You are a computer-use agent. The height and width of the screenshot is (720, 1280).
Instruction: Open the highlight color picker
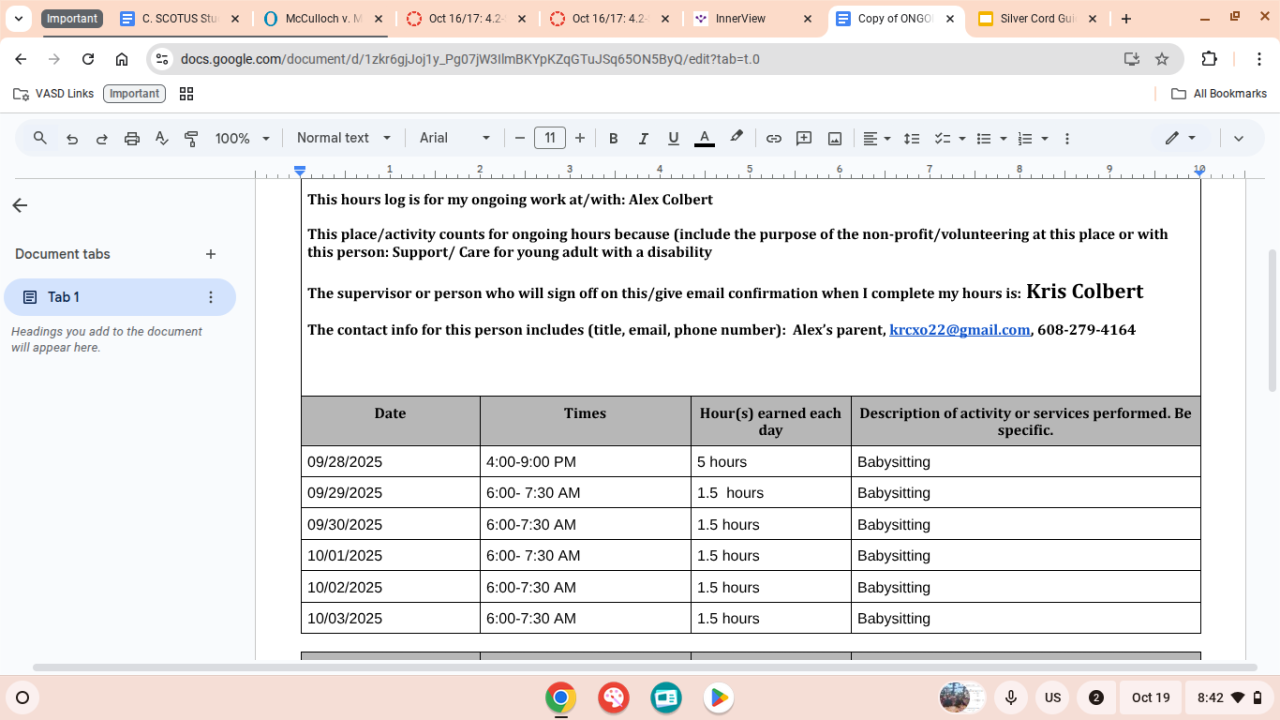(x=737, y=138)
